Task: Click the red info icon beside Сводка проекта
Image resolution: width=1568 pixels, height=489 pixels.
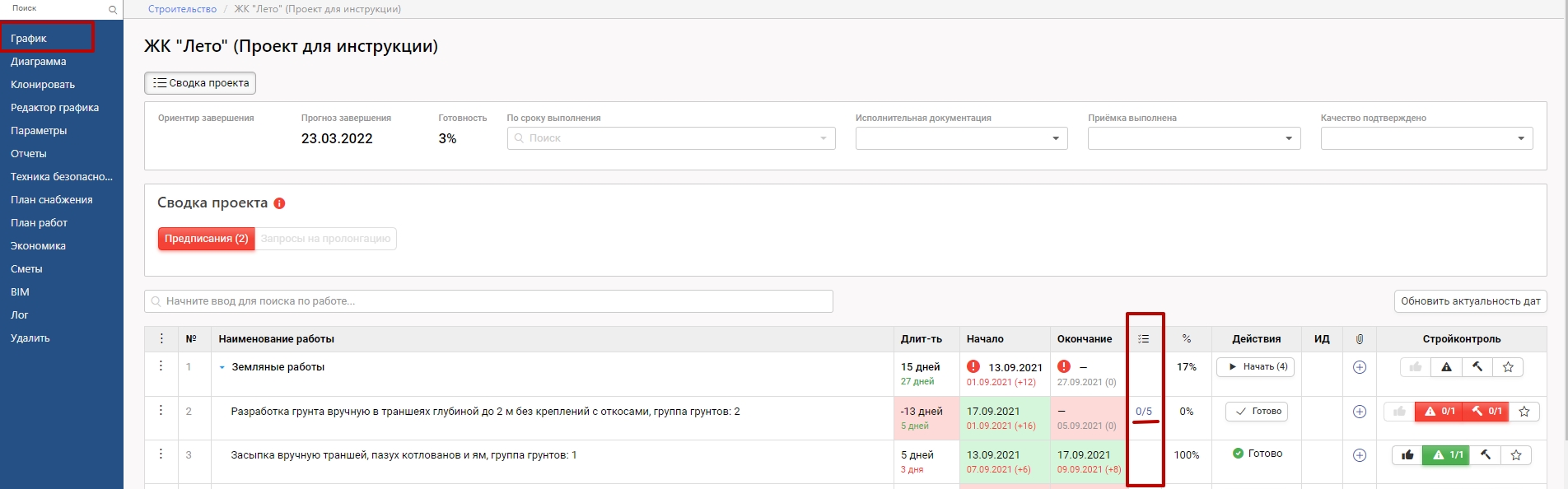Action: (279, 203)
